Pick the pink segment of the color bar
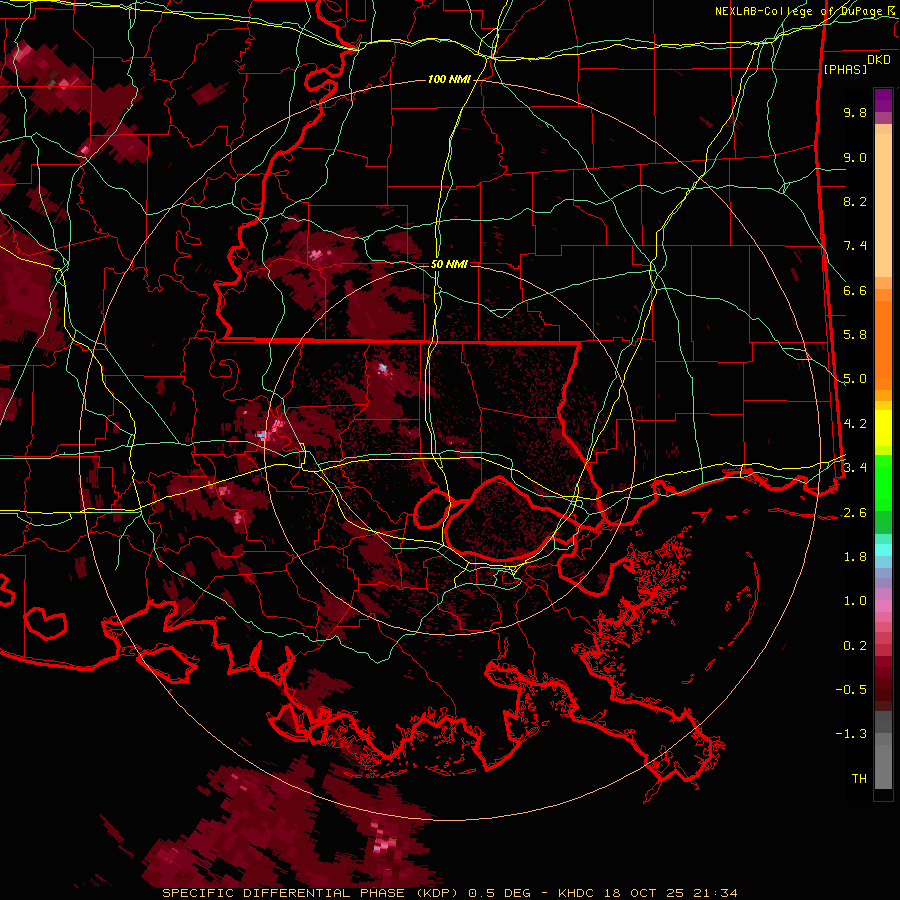Image resolution: width=900 pixels, height=900 pixels. click(883, 606)
